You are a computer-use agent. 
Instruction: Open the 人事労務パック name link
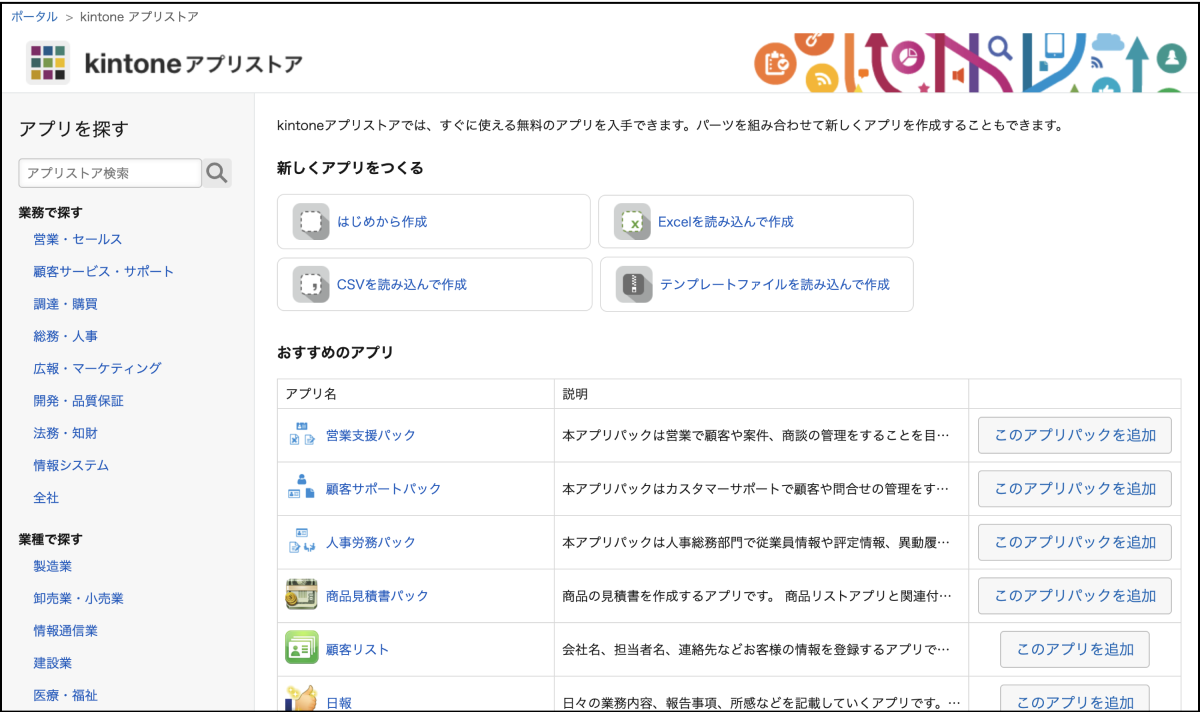370,542
